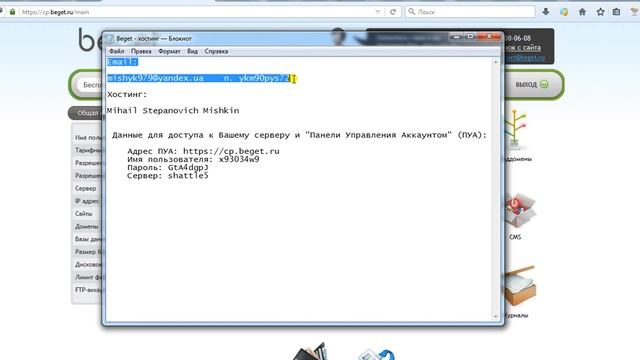Open Правка menu in Notepad
The image size is (640, 360).
click(x=141, y=51)
